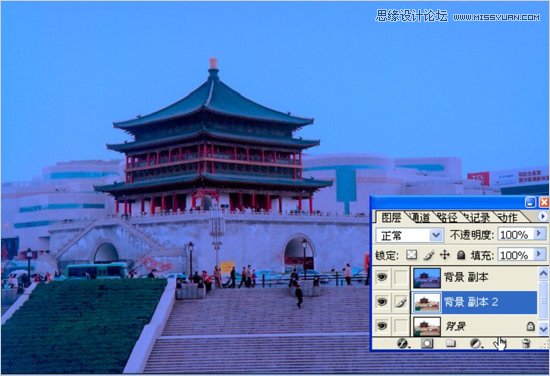Click the lock icon on 背景 layer
The width and height of the screenshot is (550, 376).
(x=530, y=326)
